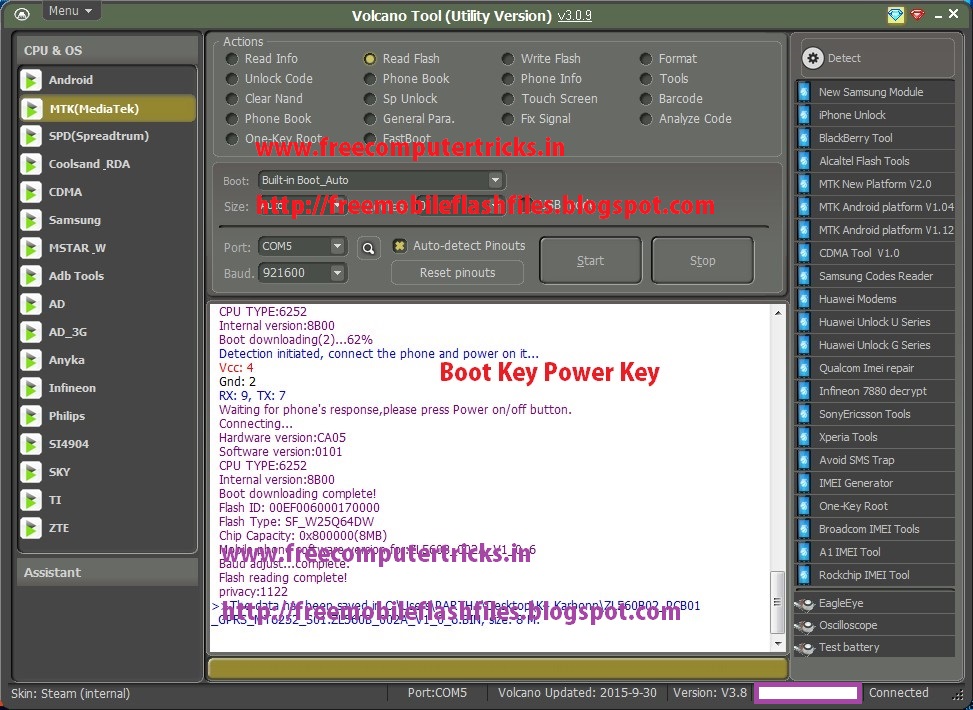This screenshot has width=973, height=710.
Task: Select the Read Info radio option
Action: (x=232, y=59)
